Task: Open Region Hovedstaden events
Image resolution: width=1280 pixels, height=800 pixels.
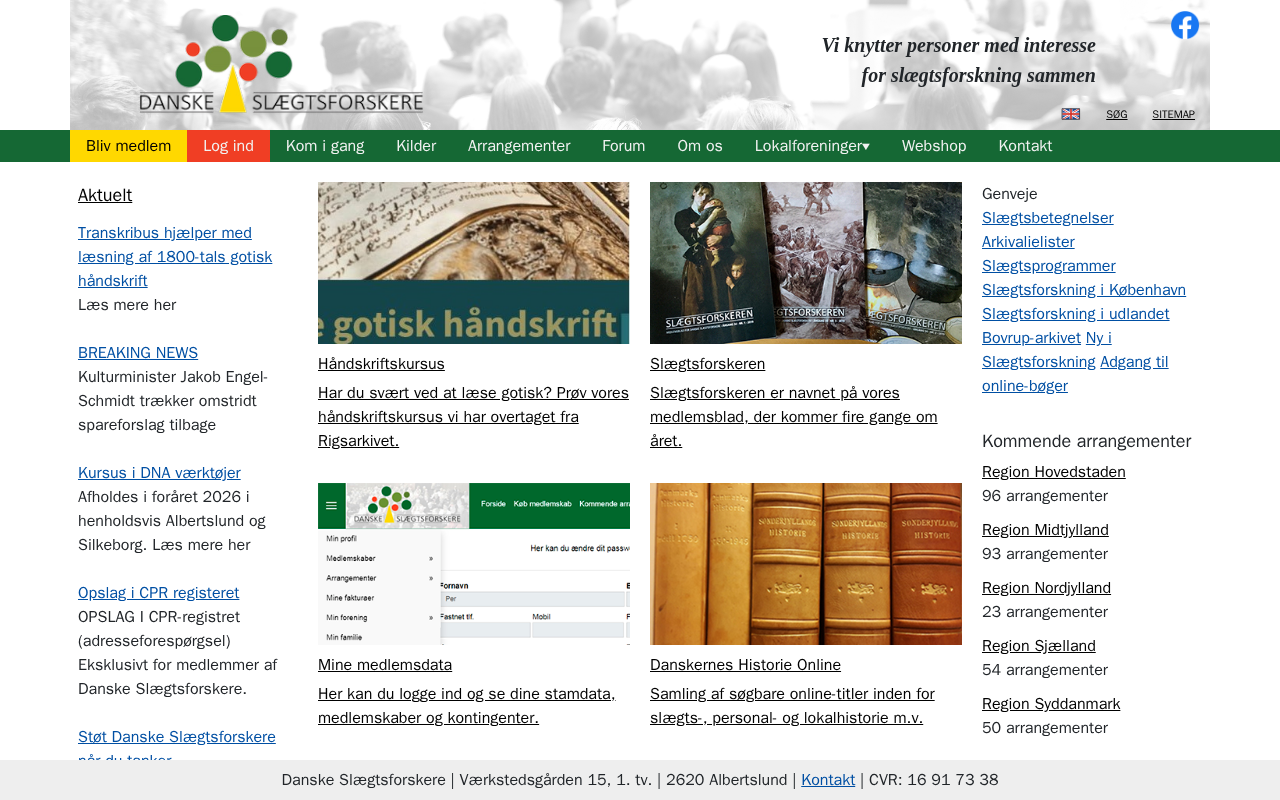Action: [x=1054, y=472]
